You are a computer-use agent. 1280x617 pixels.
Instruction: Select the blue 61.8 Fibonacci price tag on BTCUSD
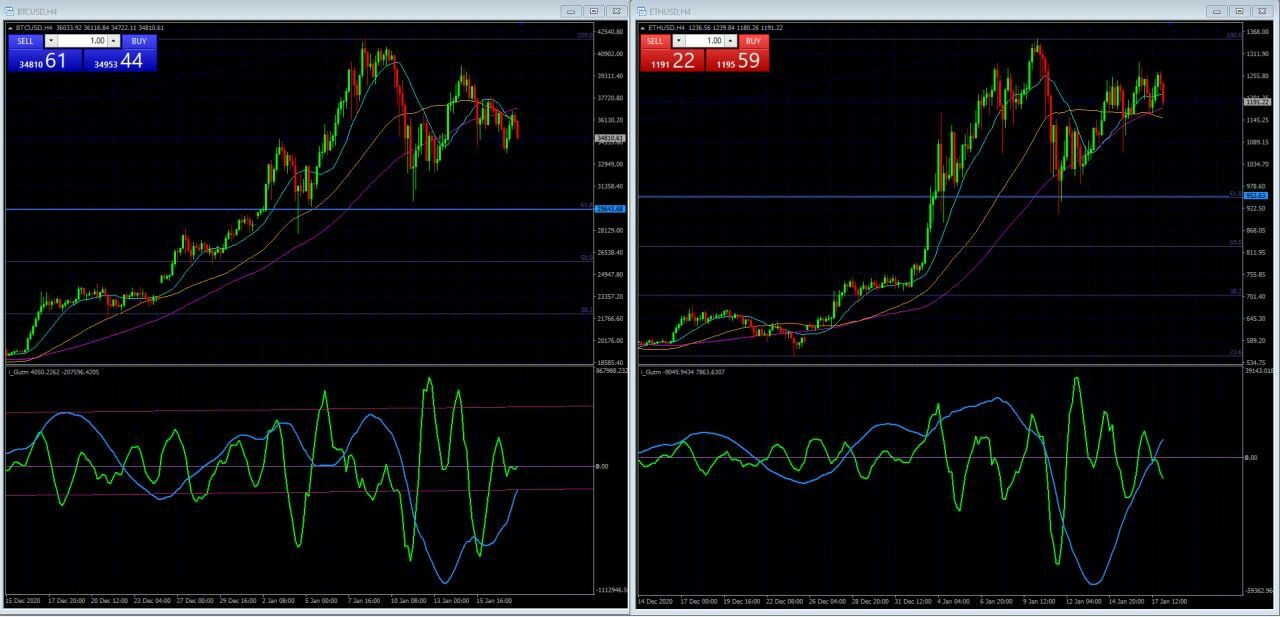coord(610,209)
